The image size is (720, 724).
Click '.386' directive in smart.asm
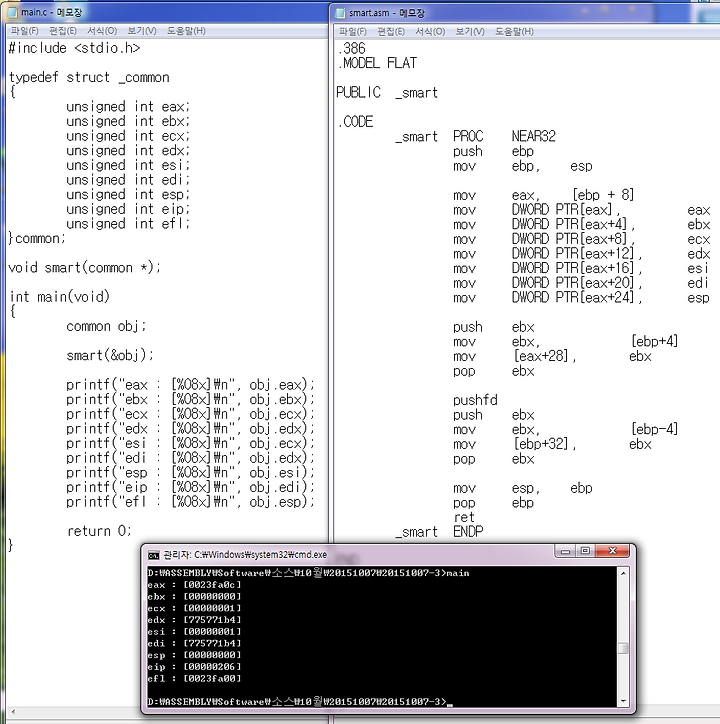351,48
